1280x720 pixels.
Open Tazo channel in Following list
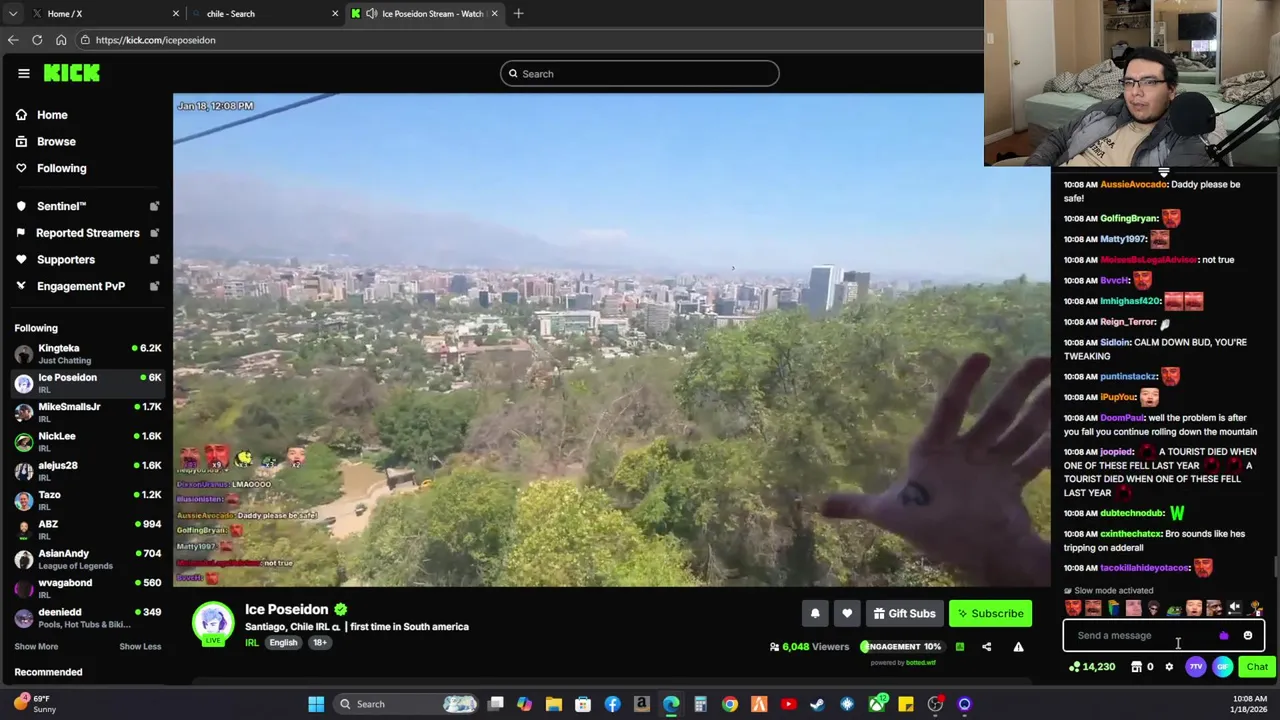88,501
